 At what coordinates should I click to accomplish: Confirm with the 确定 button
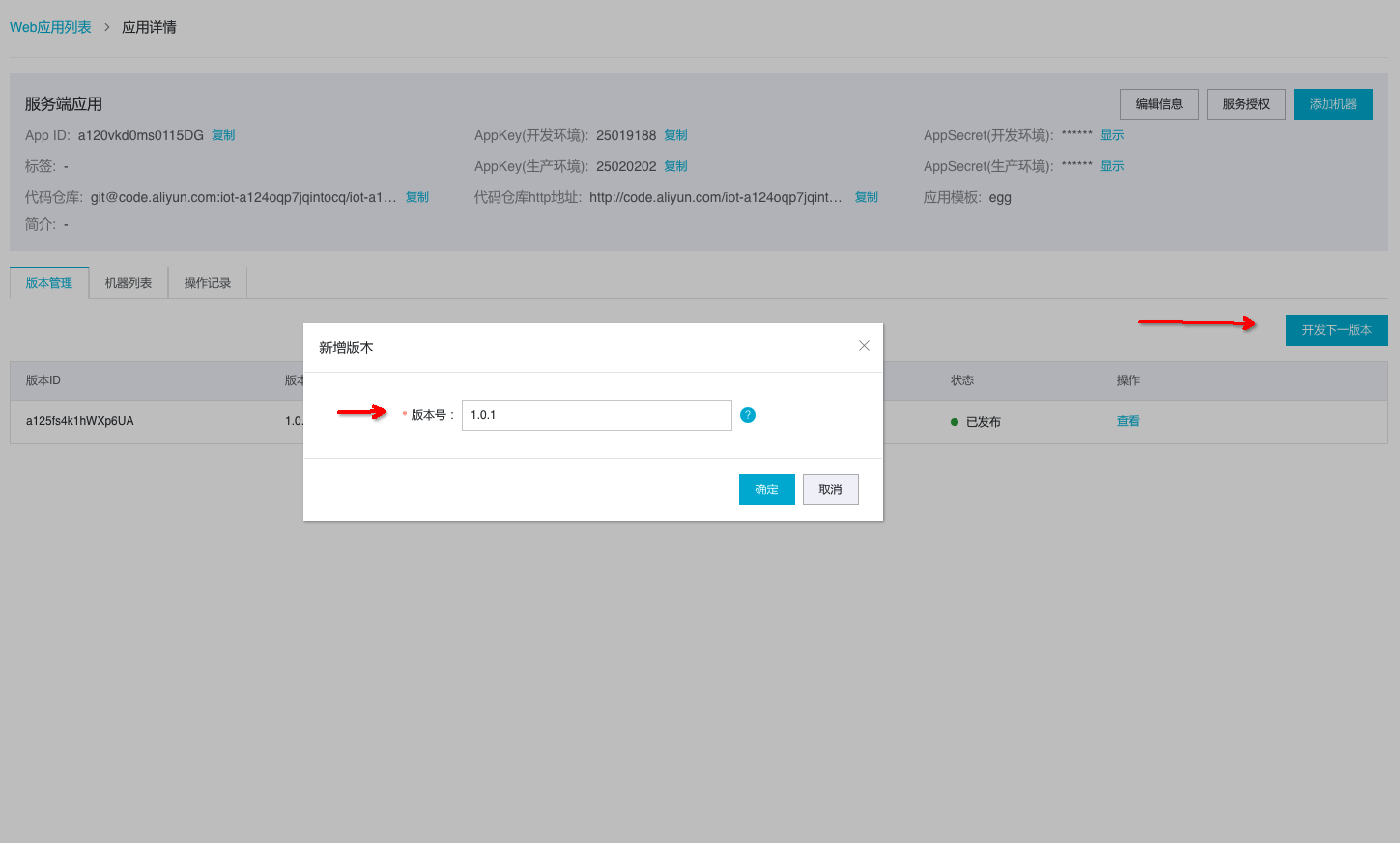point(767,490)
